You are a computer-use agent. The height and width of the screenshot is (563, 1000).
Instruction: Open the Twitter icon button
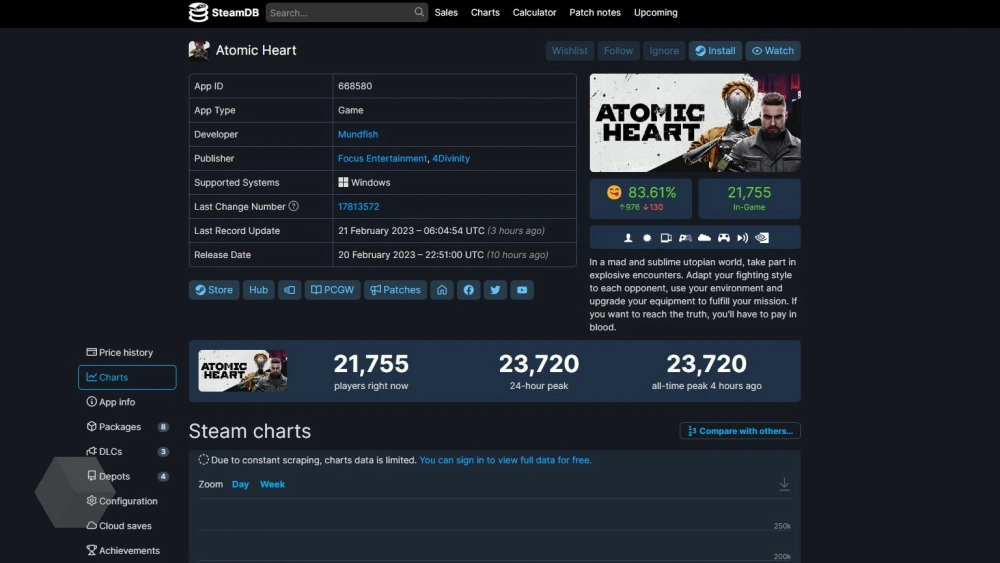[x=495, y=290]
